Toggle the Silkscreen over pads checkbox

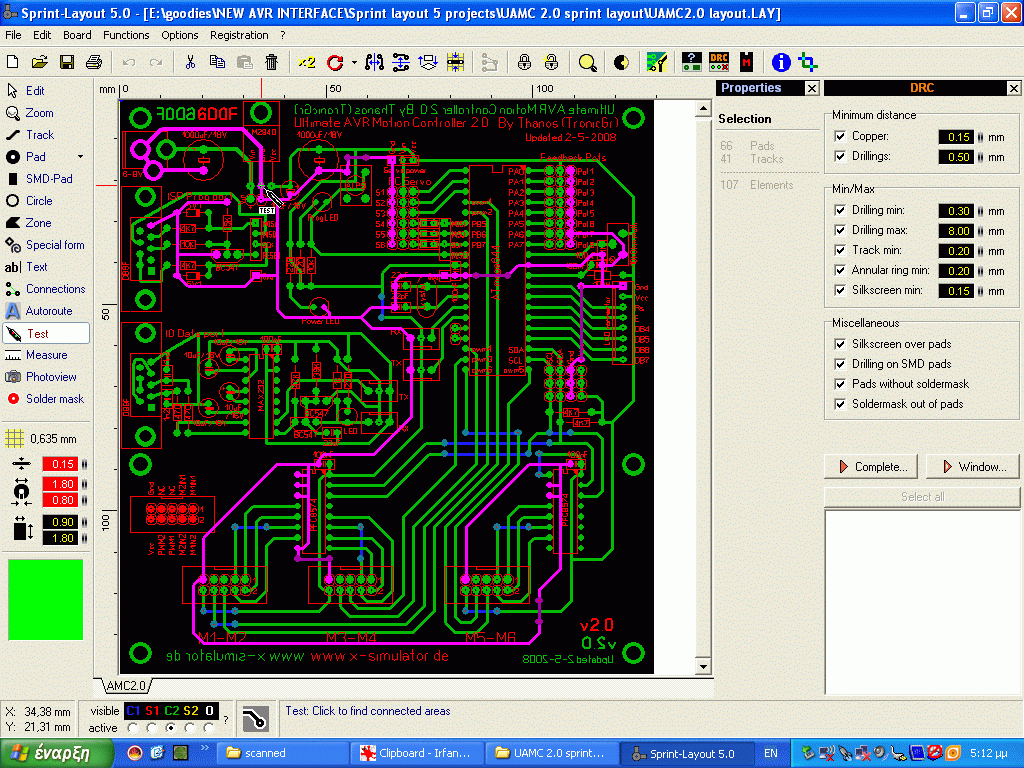[x=840, y=344]
